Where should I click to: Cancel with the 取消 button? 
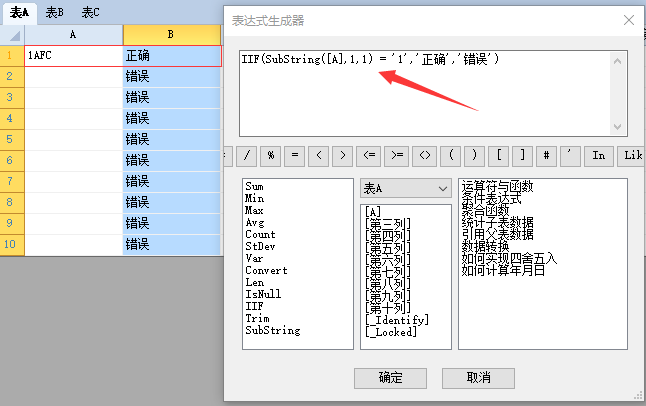pyautogui.click(x=479, y=377)
